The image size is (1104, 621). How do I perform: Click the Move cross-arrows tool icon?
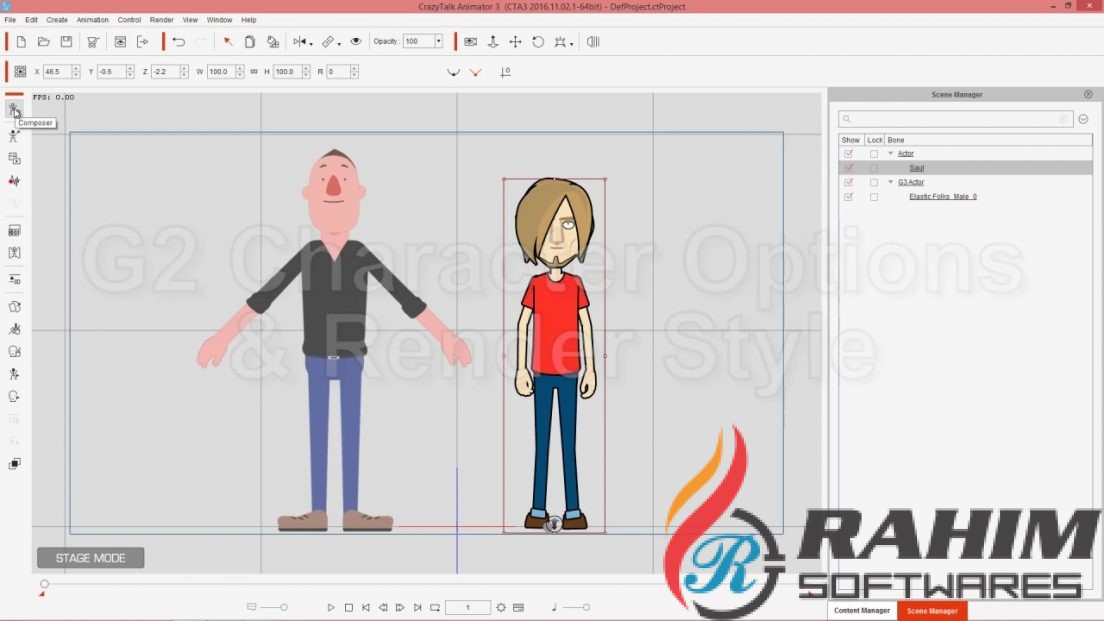515,42
